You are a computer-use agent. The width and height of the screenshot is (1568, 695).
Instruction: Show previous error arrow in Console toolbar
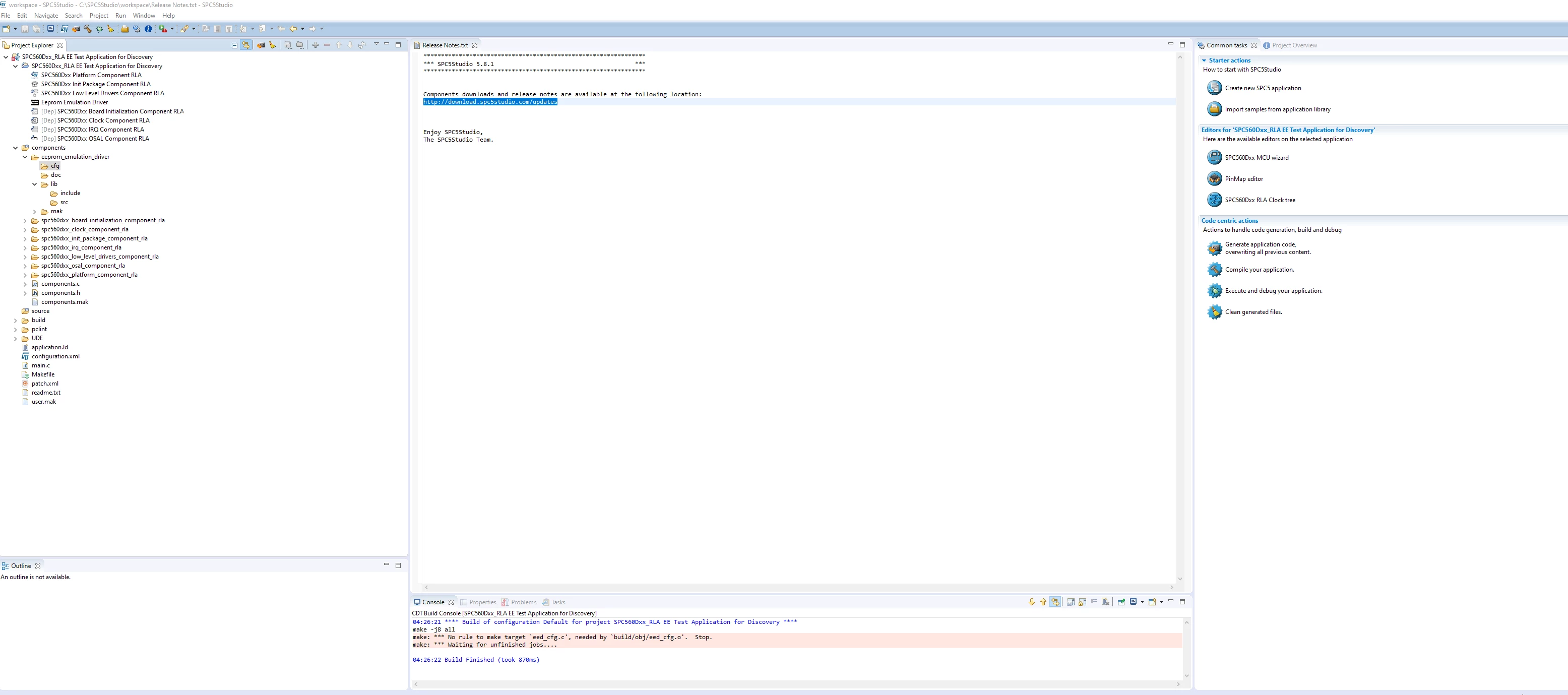coord(1043,602)
